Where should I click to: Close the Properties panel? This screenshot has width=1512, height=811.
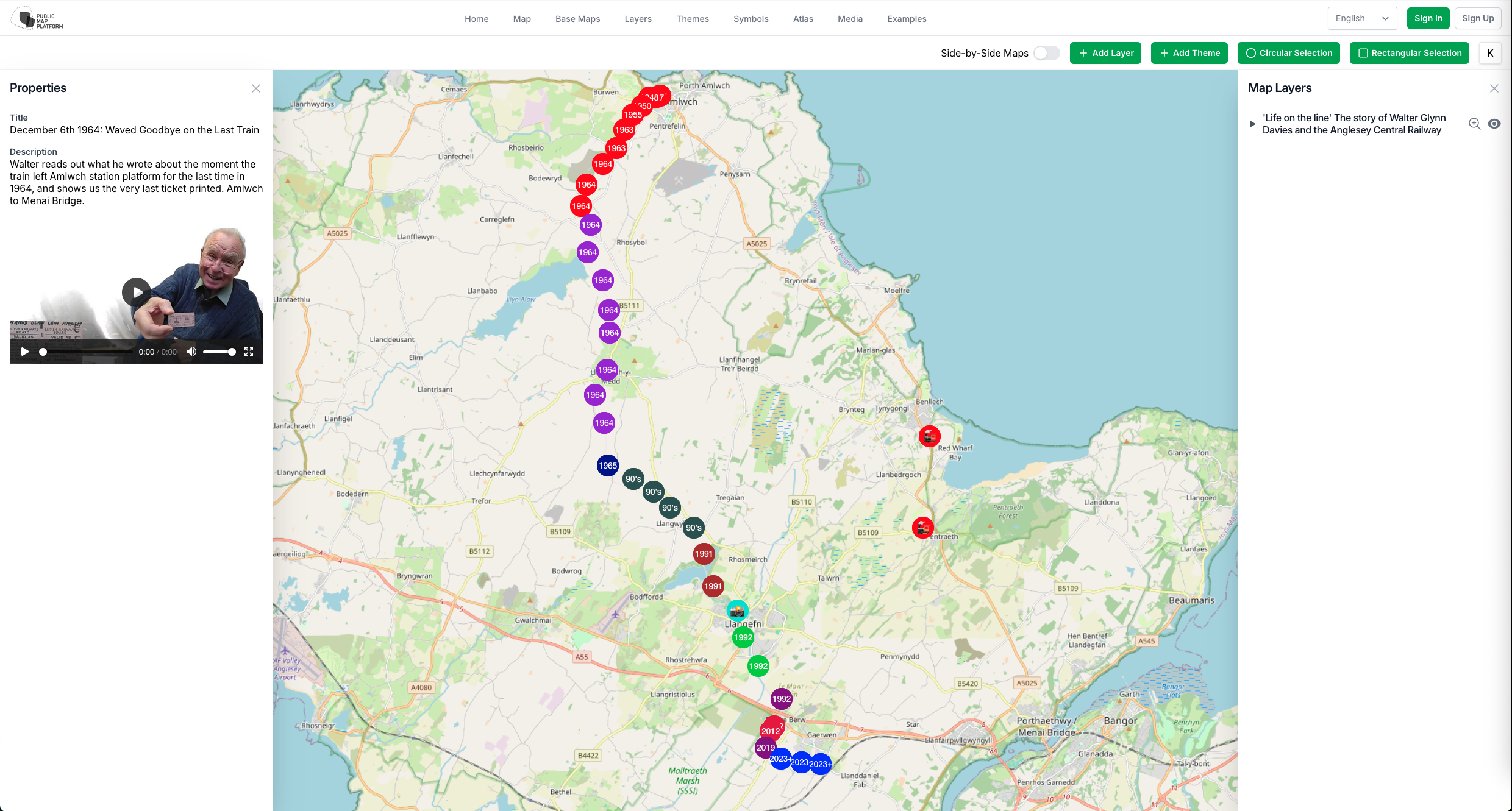(256, 88)
